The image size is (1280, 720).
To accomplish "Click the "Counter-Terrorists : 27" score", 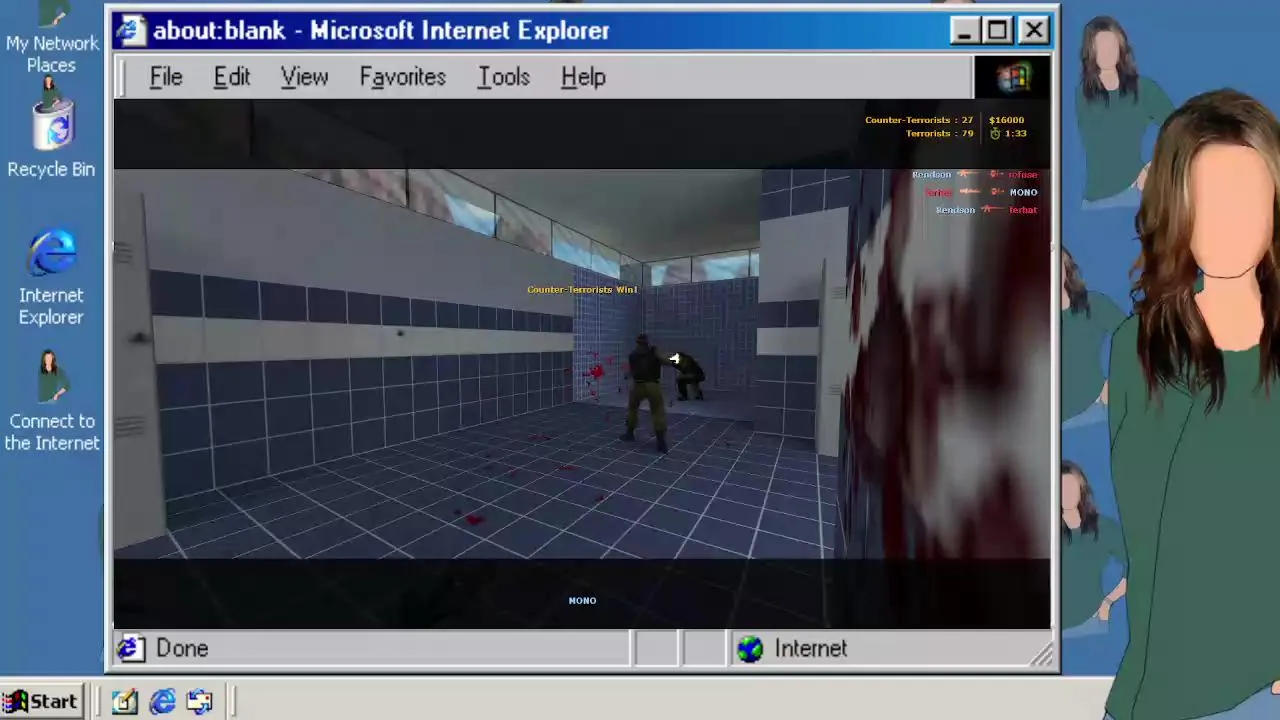I will click(919, 120).
